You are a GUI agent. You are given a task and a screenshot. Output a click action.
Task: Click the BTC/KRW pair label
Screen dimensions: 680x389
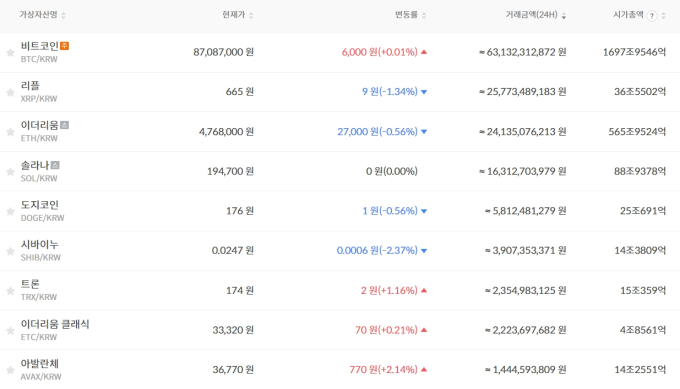coord(39,59)
